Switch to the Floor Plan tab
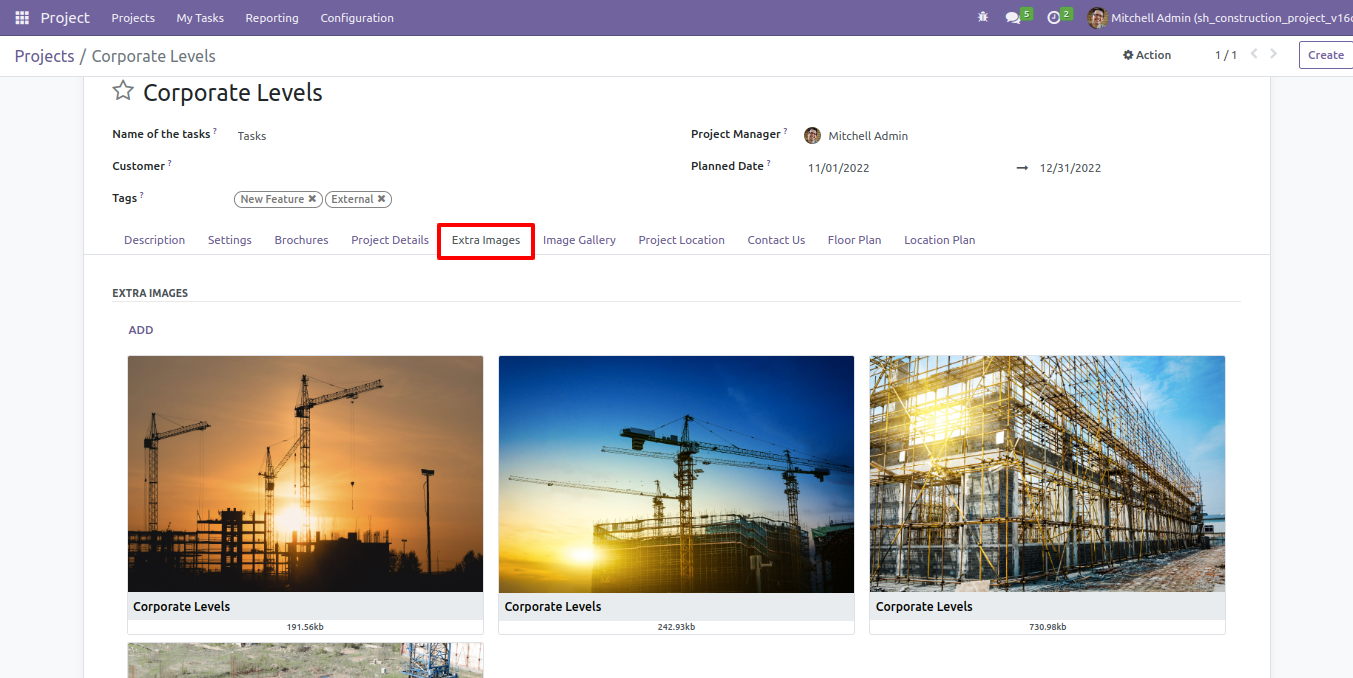This screenshot has width=1353, height=678. pyautogui.click(x=854, y=240)
